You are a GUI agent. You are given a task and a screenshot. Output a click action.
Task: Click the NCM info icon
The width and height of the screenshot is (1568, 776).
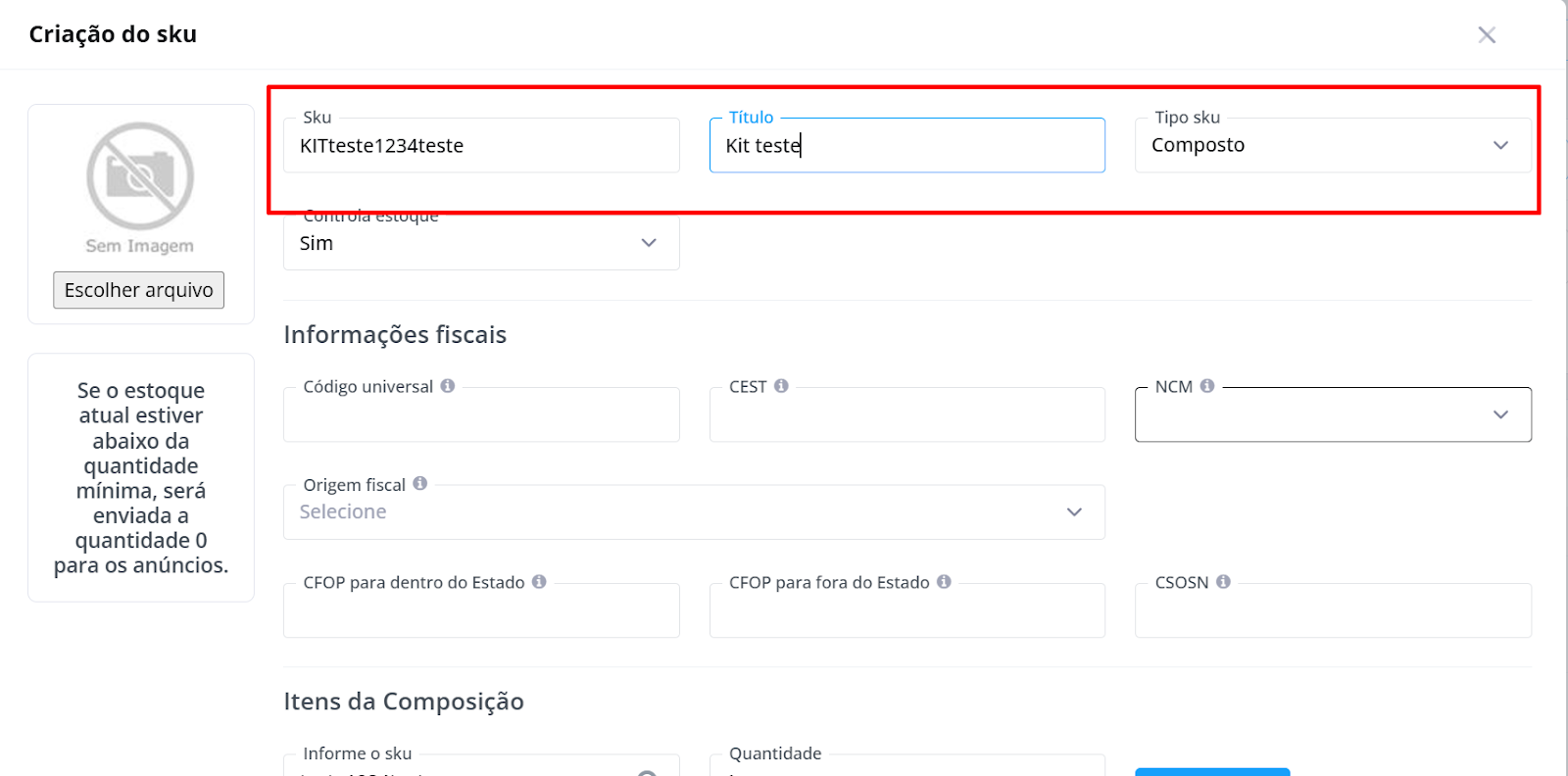coord(1207,386)
